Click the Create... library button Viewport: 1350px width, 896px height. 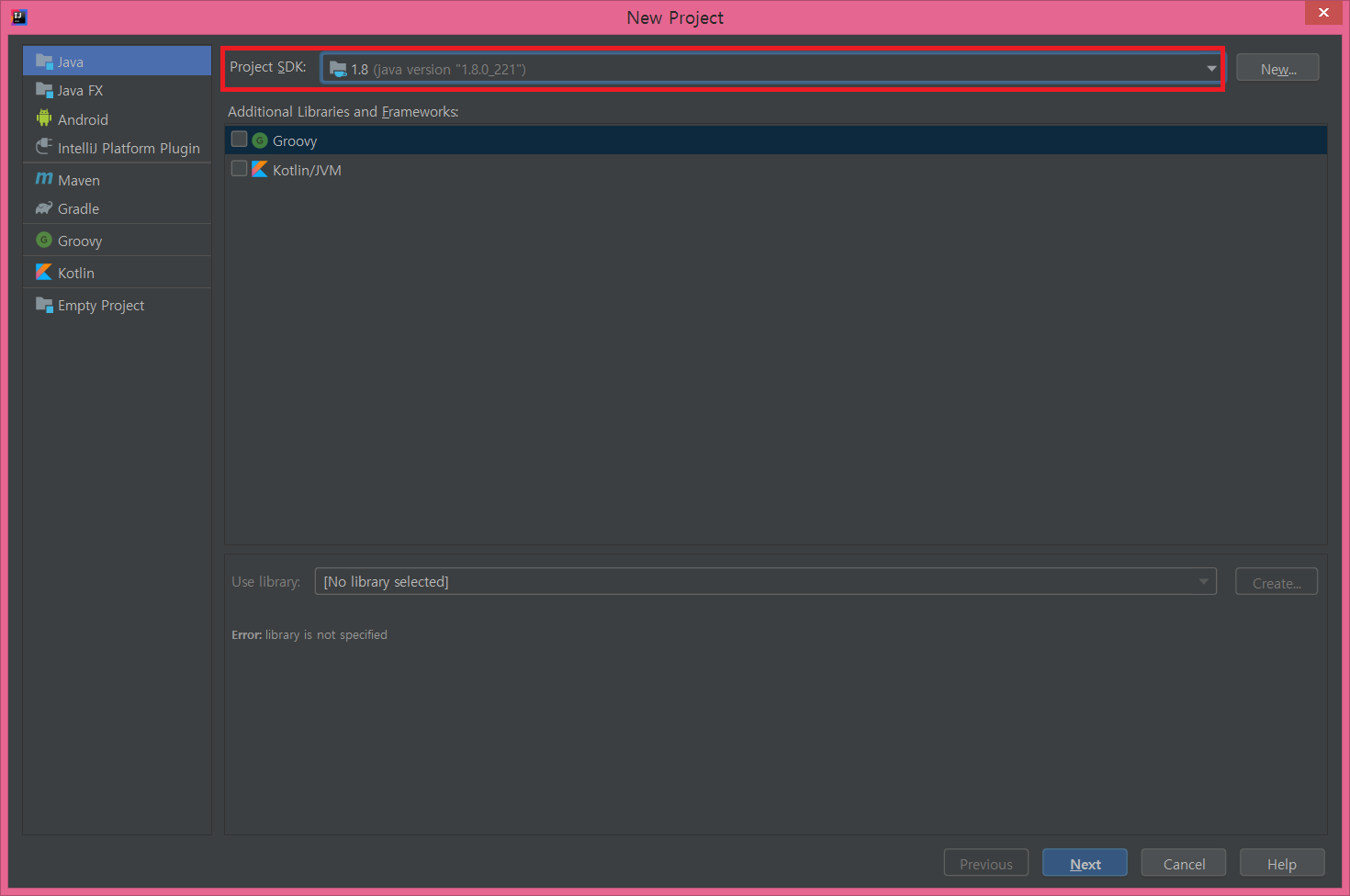[1277, 582]
